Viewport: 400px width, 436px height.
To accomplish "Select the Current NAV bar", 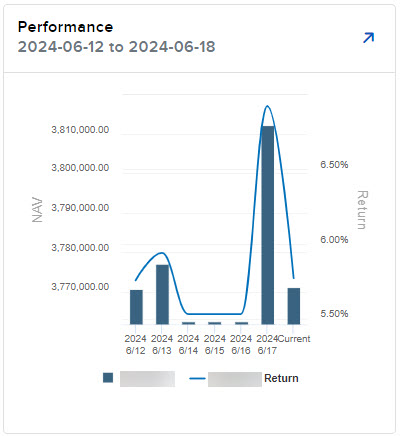I will tap(294, 306).
